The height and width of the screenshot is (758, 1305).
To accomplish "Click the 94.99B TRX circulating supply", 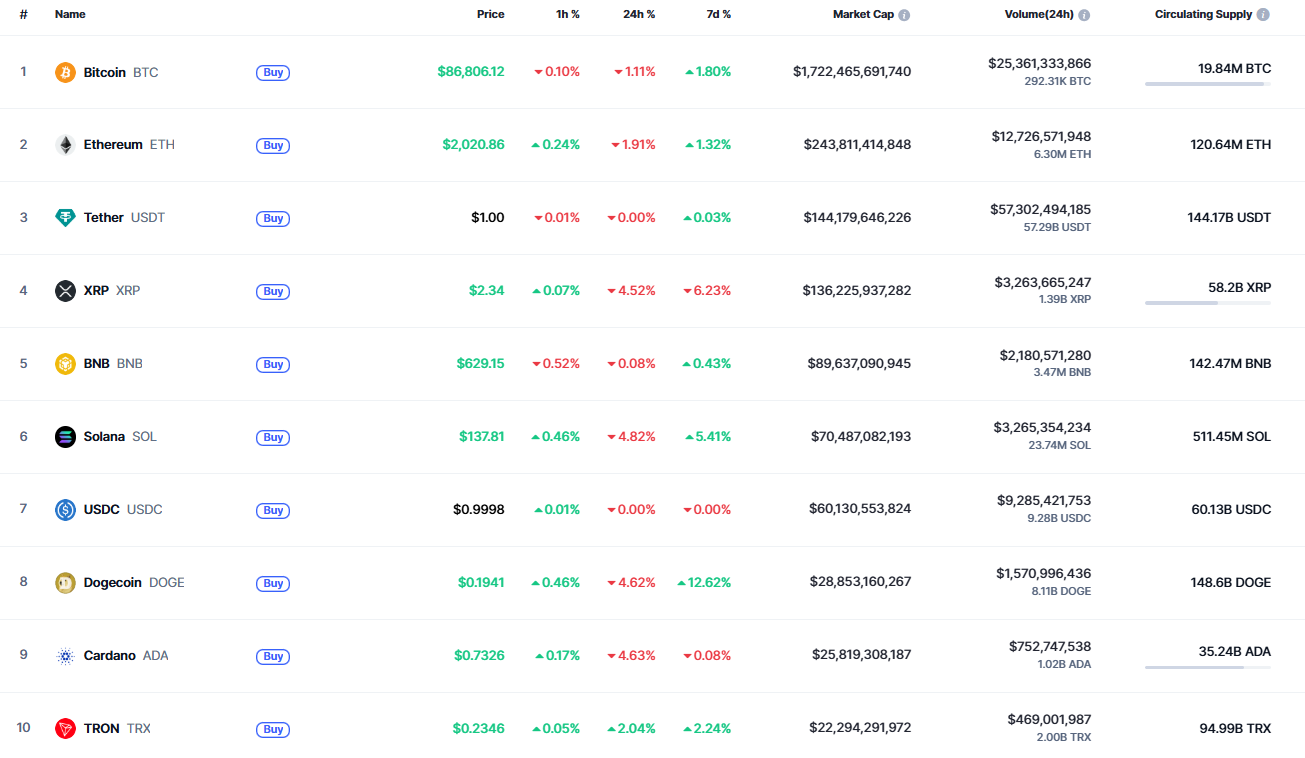I will (x=1236, y=729).
